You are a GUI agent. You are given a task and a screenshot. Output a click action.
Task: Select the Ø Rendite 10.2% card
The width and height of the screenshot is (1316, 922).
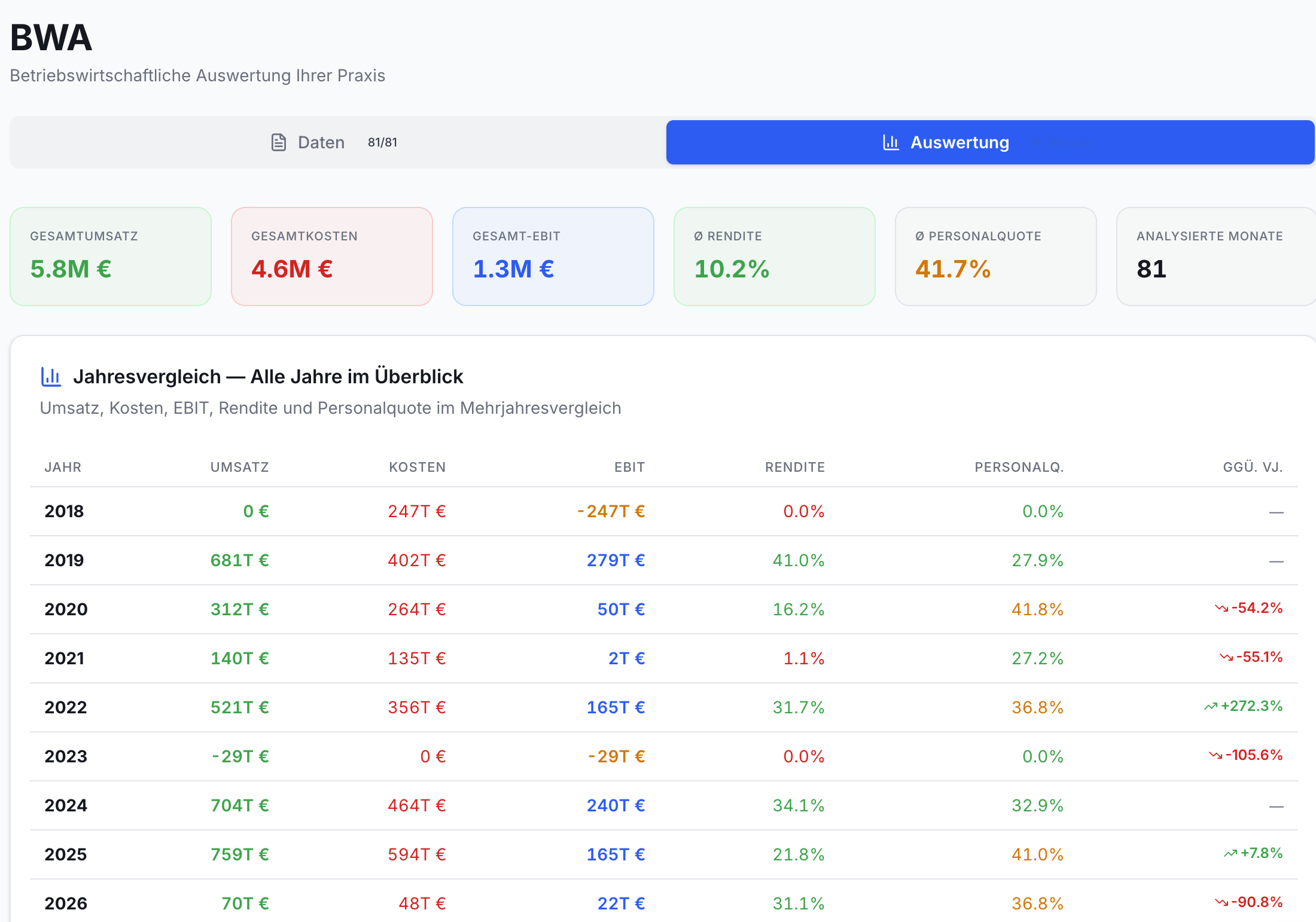775,257
